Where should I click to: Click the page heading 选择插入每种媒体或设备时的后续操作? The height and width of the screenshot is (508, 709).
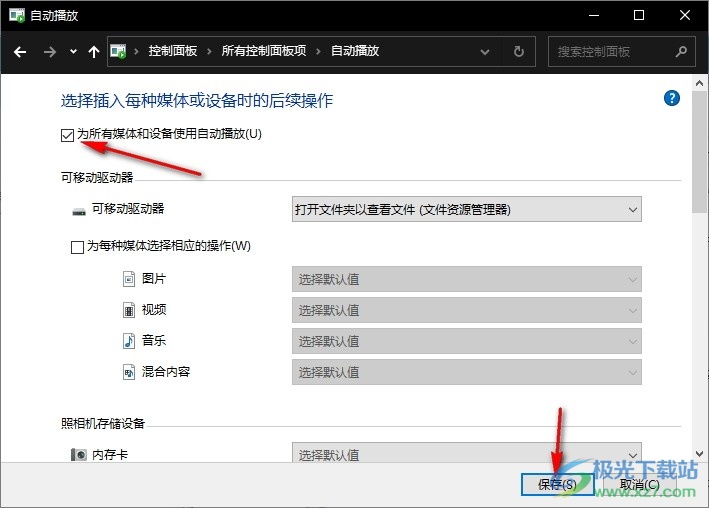click(x=197, y=100)
